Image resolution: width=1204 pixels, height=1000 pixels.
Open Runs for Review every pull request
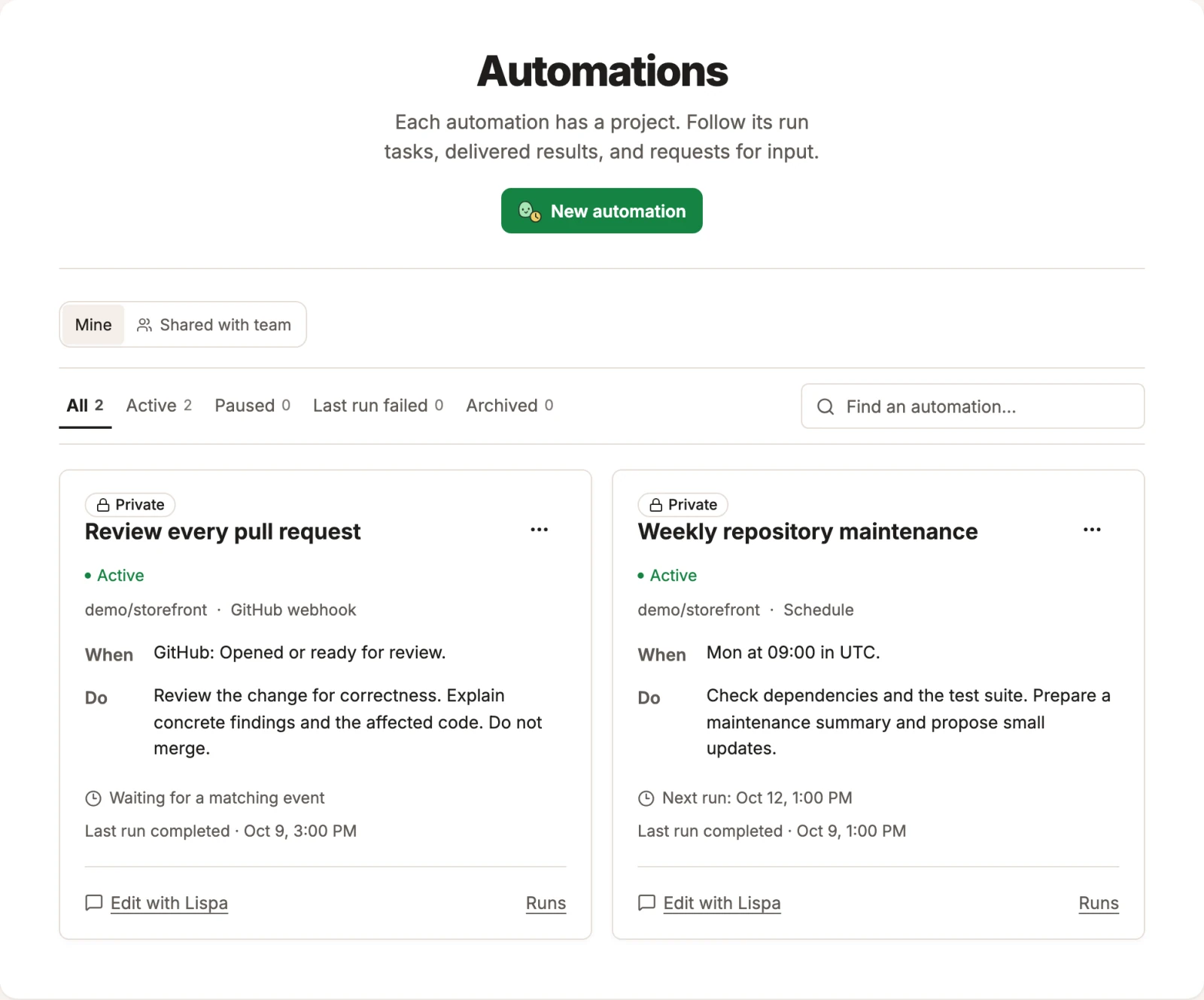[546, 903]
